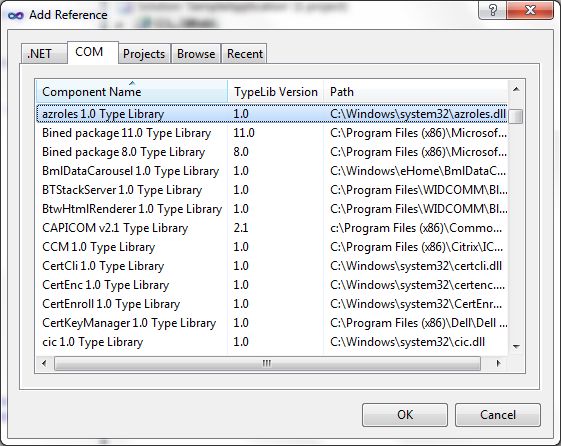Click version 8.0 cell
561x446 pixels.
pyautogui.click(x=241, y=152)
